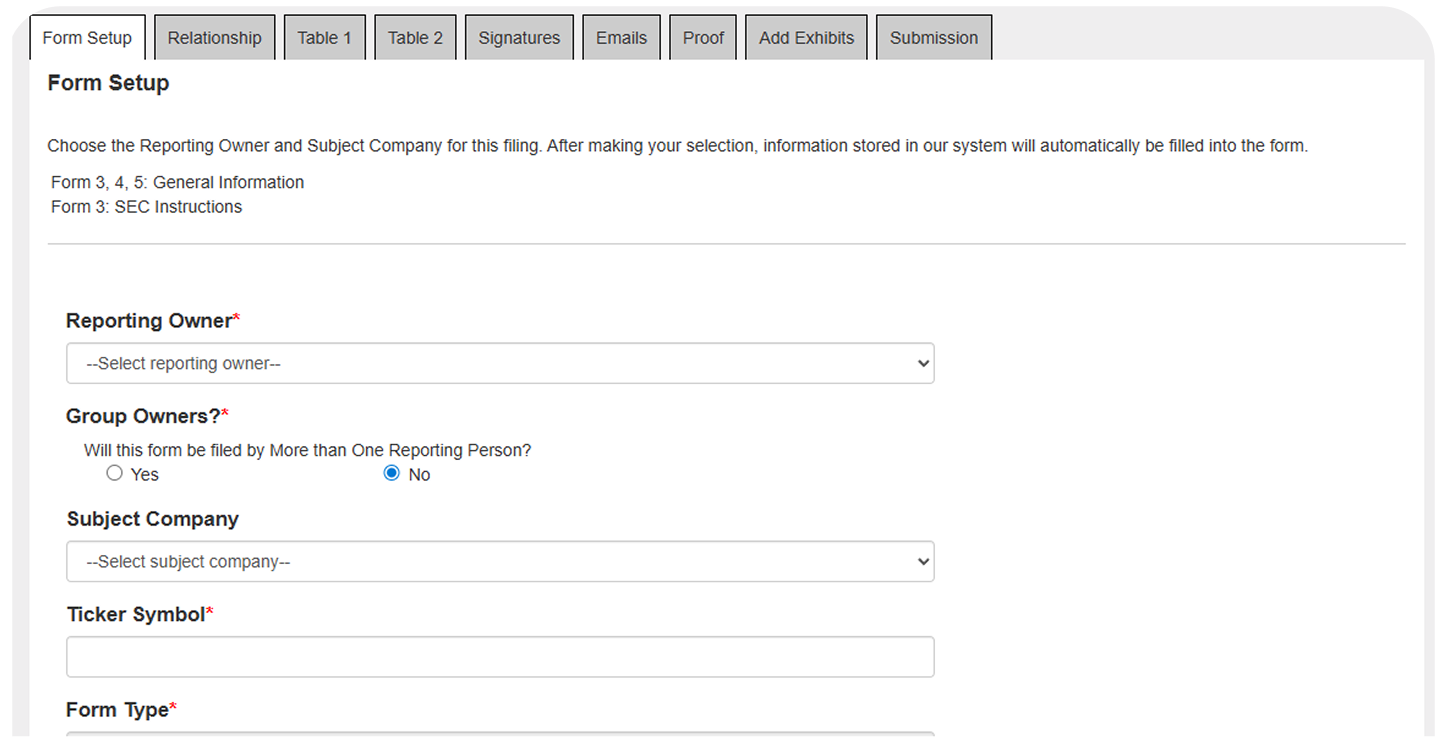This screenshot has height=743, width=1441.
Task: Click into the Ticker Symbol text field
Action: point(500,657)
